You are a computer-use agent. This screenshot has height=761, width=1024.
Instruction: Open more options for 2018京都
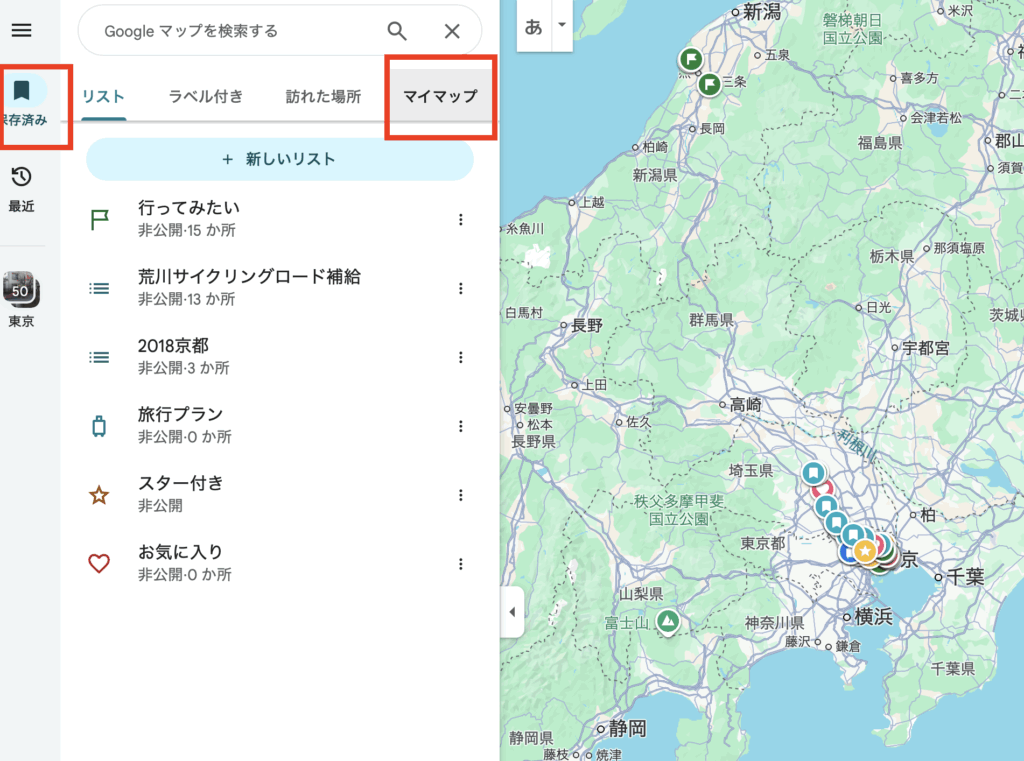461,357
